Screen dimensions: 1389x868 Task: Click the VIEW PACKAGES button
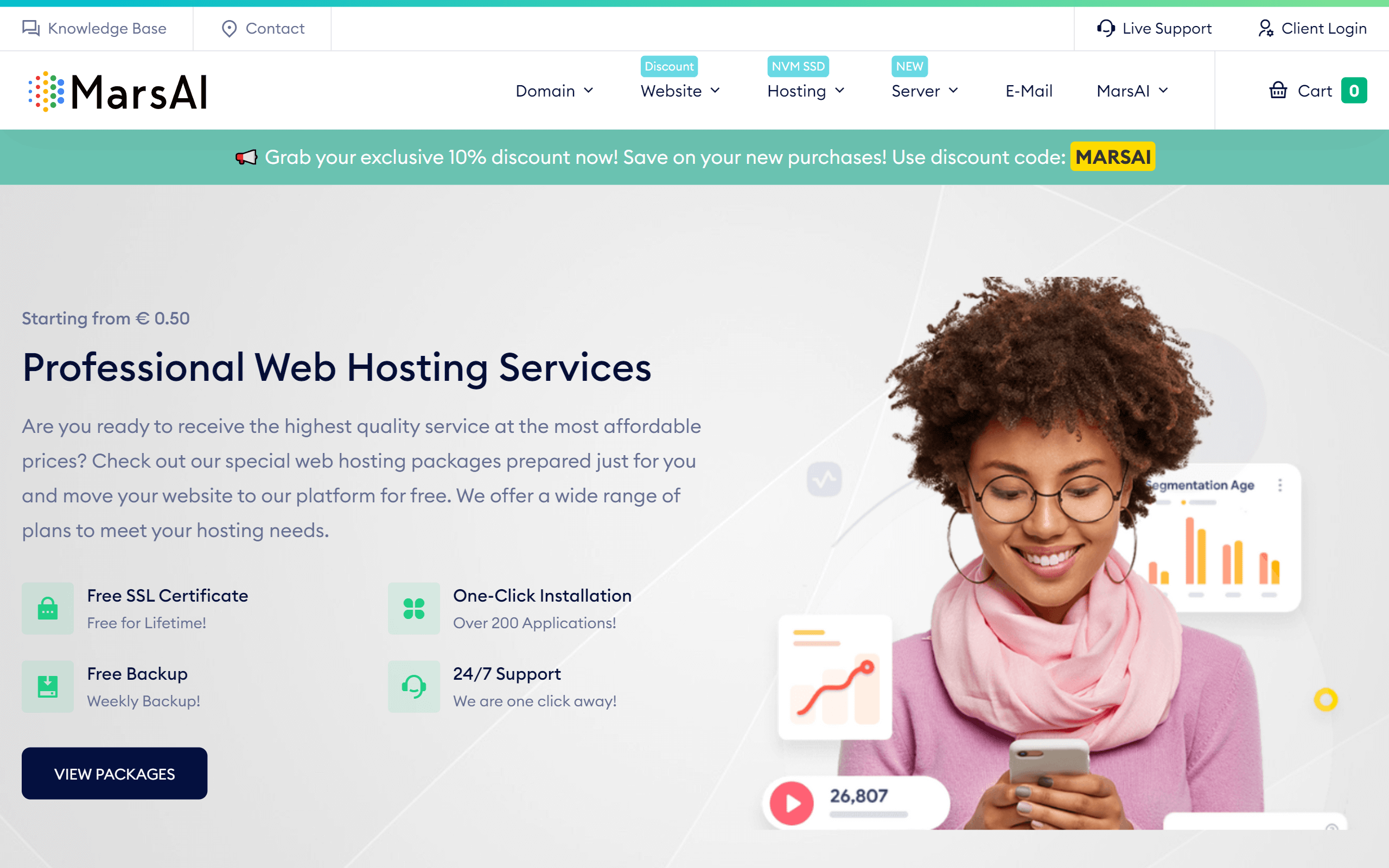[x=115, y=773]
